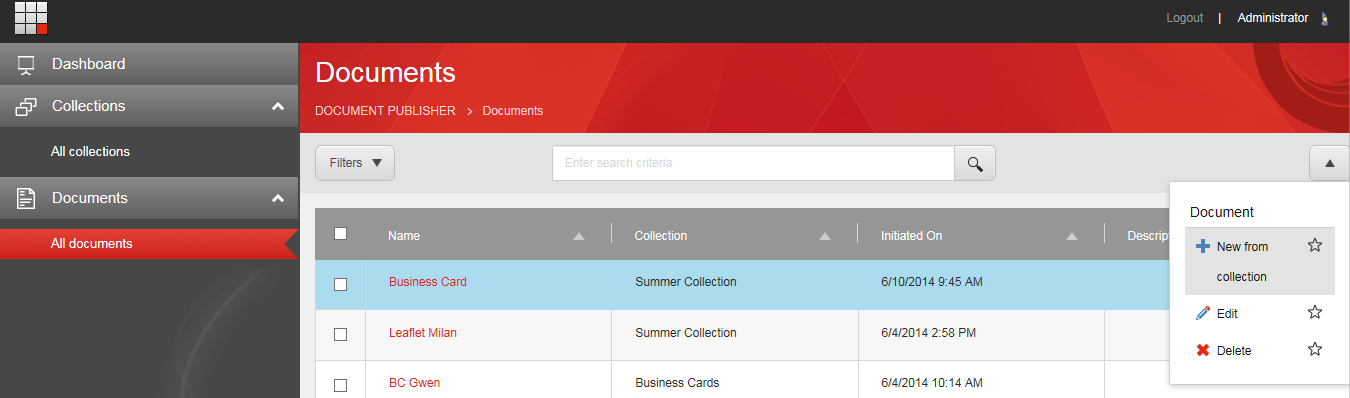Check the Leaflet Milan row checkbox
This screenshot has height=398, width=1350.
click(x=340, y=334)
